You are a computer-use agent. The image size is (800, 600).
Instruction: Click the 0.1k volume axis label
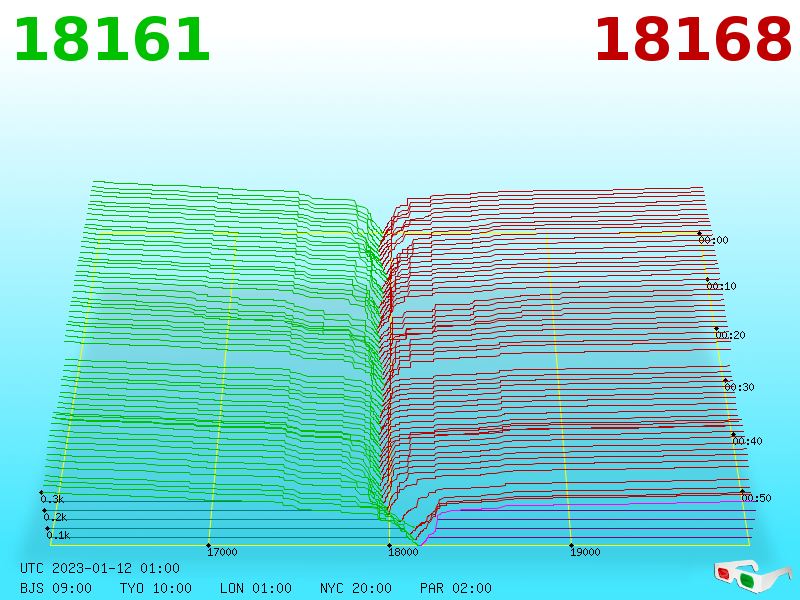[x=58, y=535]
